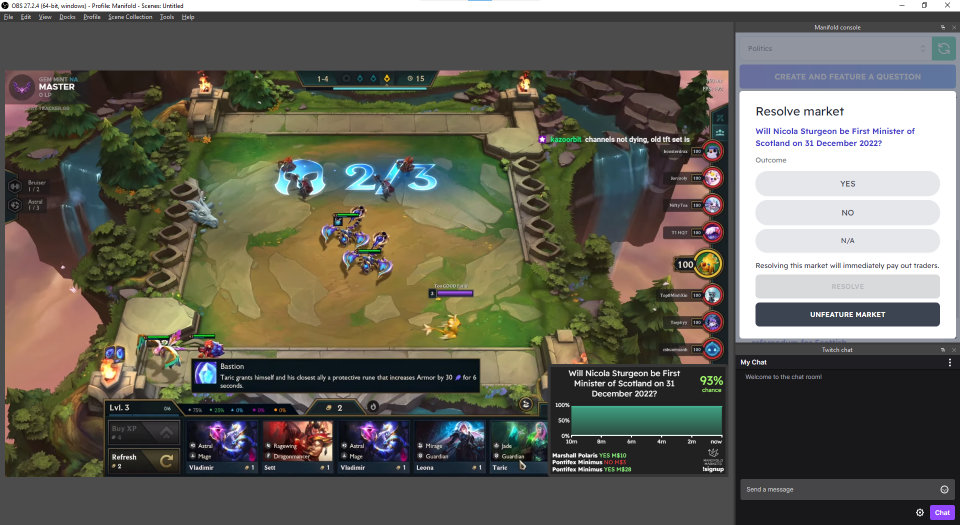Click the 1-4 stage label
This screenshot has width=960, height=525.
click(323, 79)
